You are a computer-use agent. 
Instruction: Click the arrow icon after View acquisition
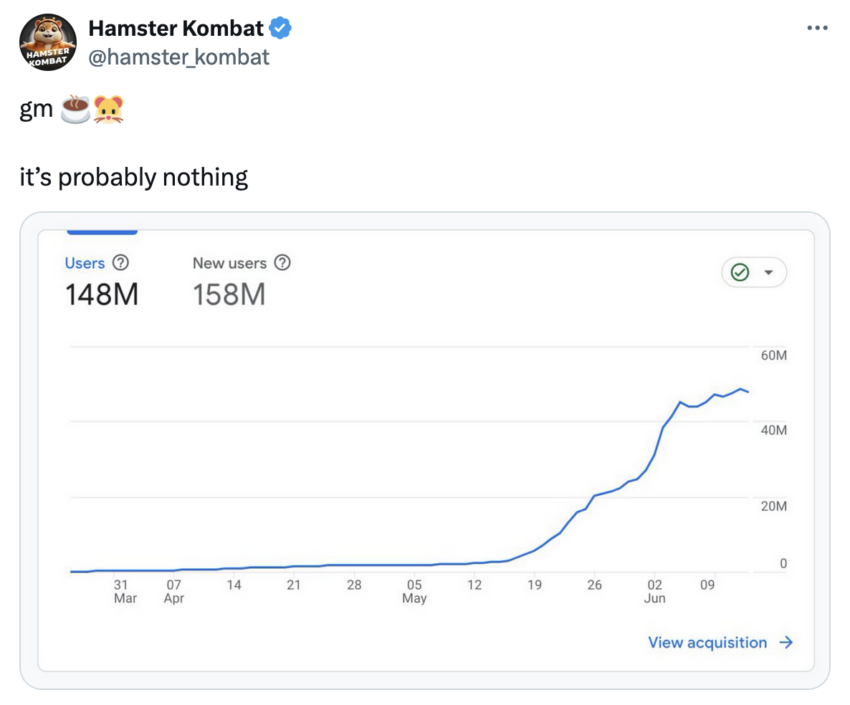point(786,643)
